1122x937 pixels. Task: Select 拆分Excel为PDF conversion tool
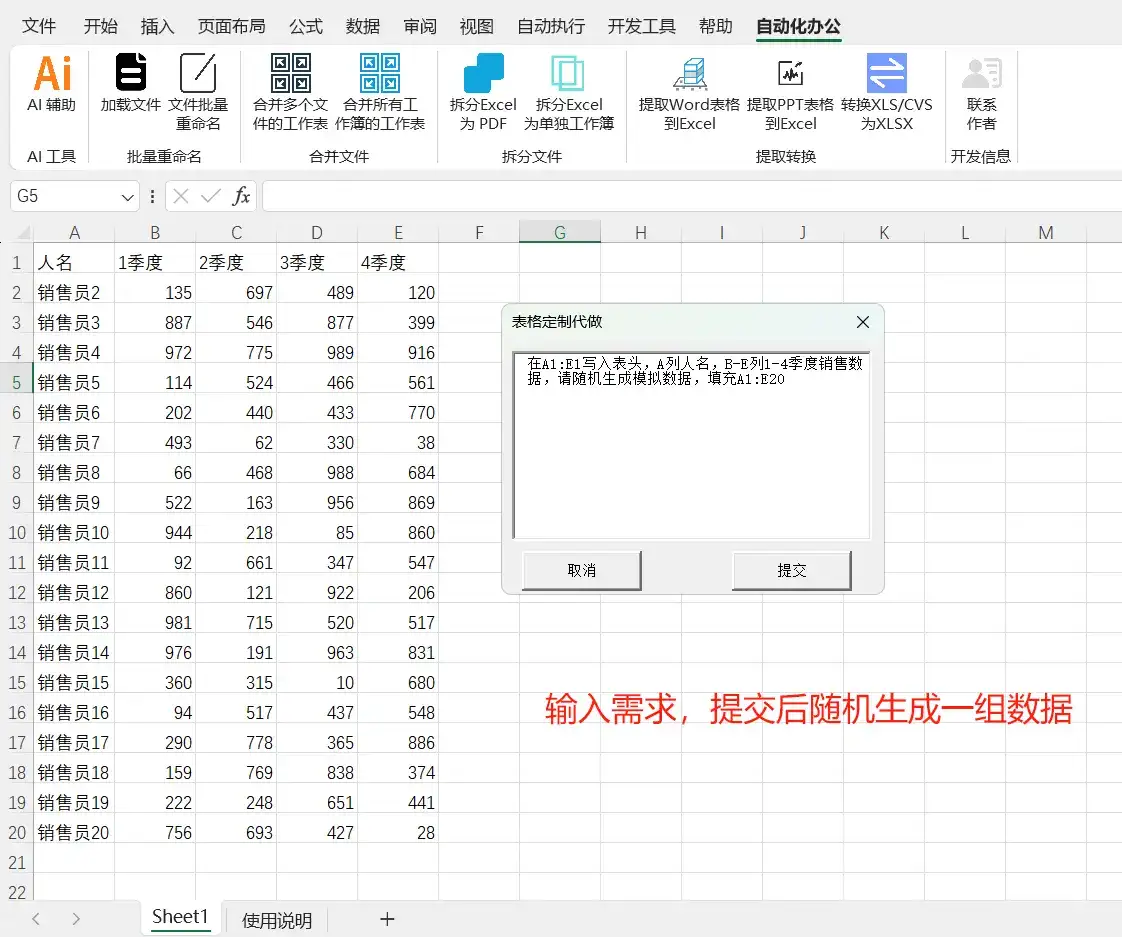click(483, 89)
